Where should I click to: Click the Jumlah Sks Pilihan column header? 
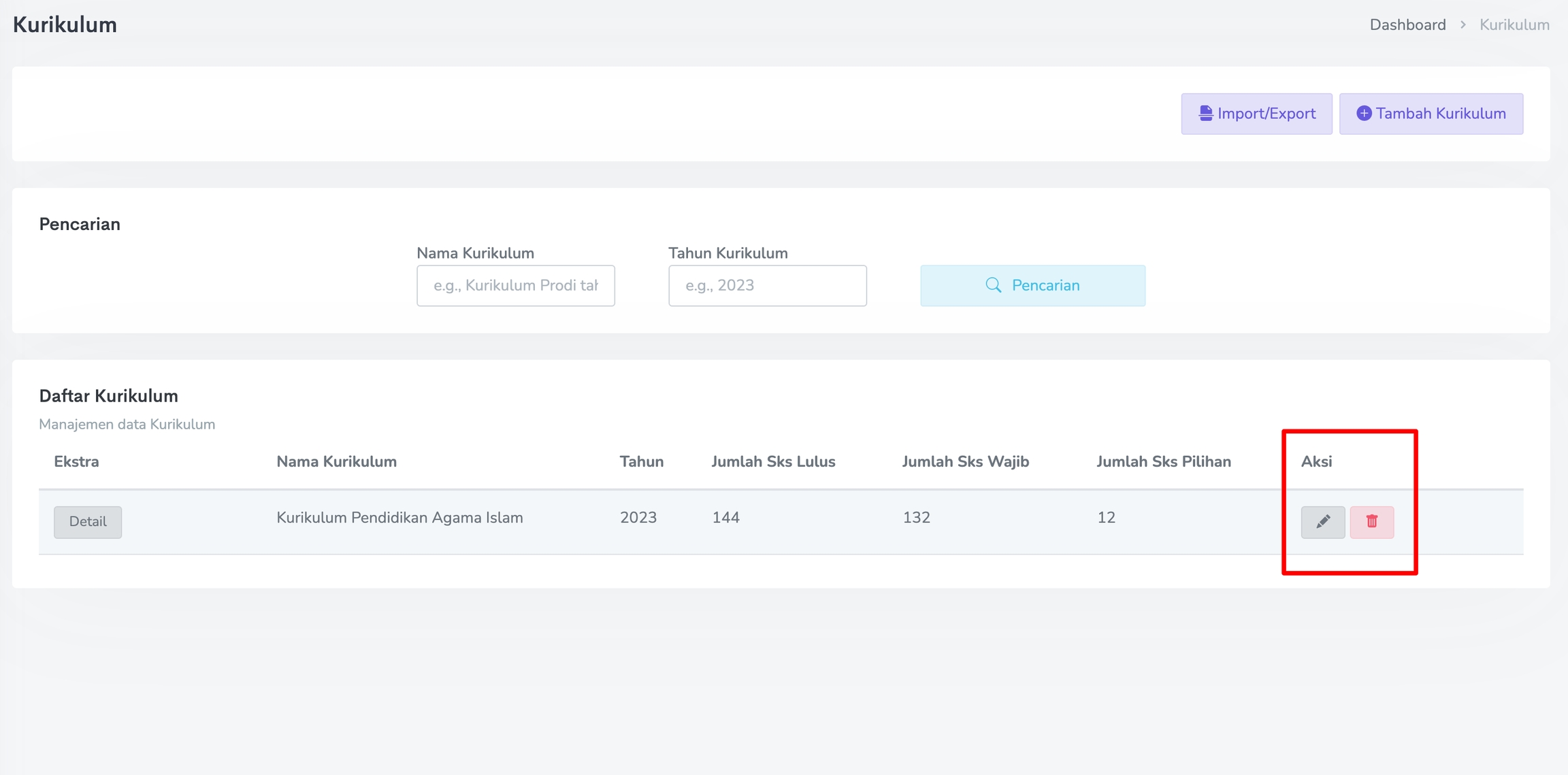[x=1163, y=462]
